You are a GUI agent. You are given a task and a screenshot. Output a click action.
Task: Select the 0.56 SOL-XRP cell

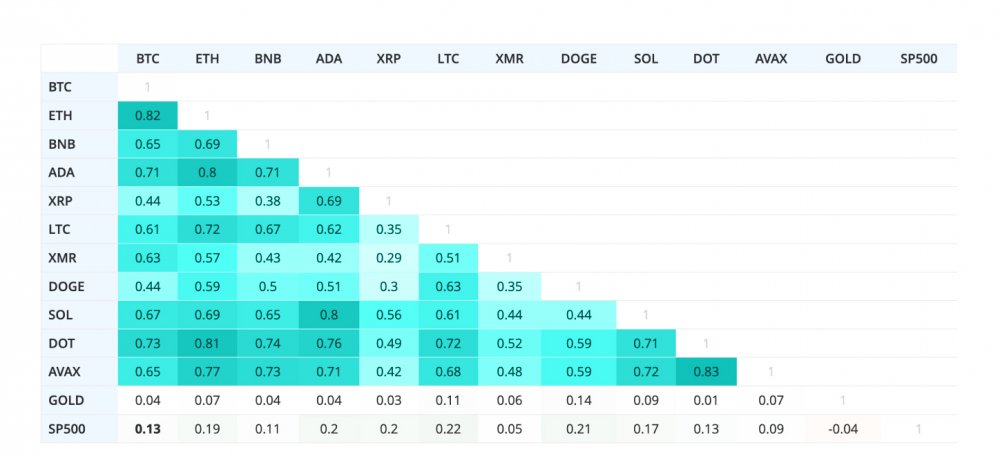click(388, 314)
